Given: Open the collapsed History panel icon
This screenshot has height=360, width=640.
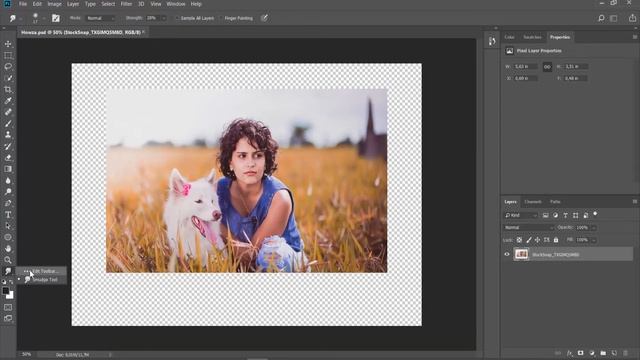Looking at the screenshot, I should 492,41.
